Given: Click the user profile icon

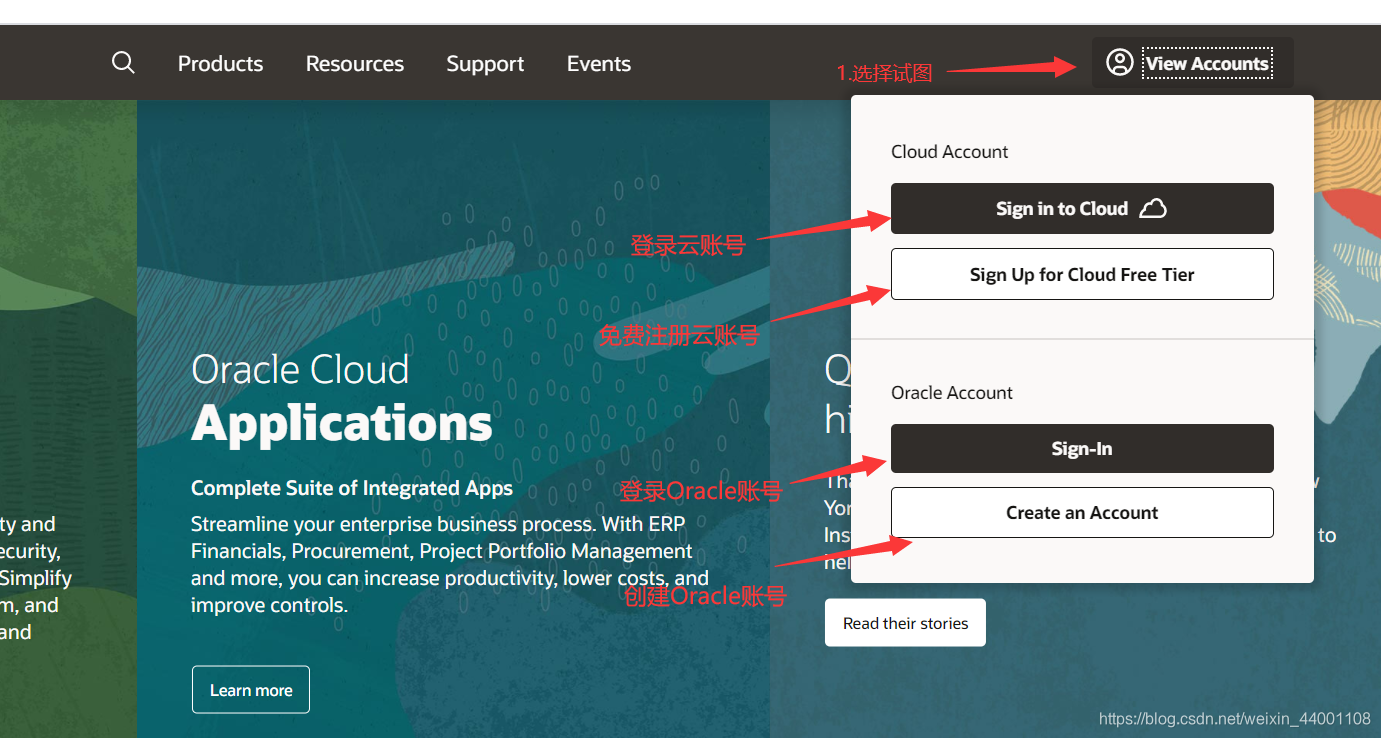Looking at the screenshot, I should (x=1119, y=63).
